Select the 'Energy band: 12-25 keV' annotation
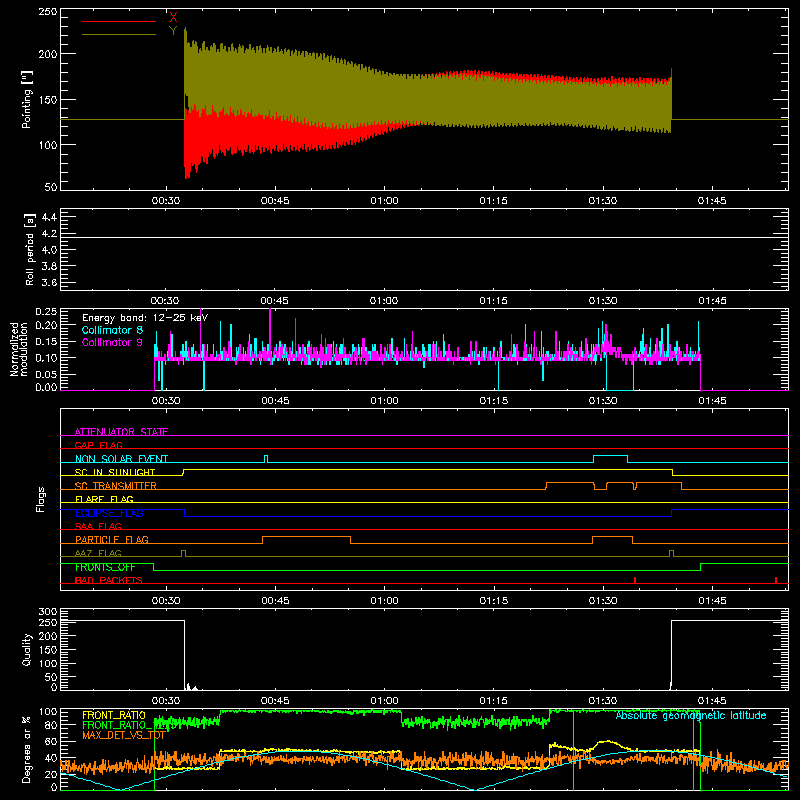This screenshot has width=800, height=800. (x=145, y=318)
